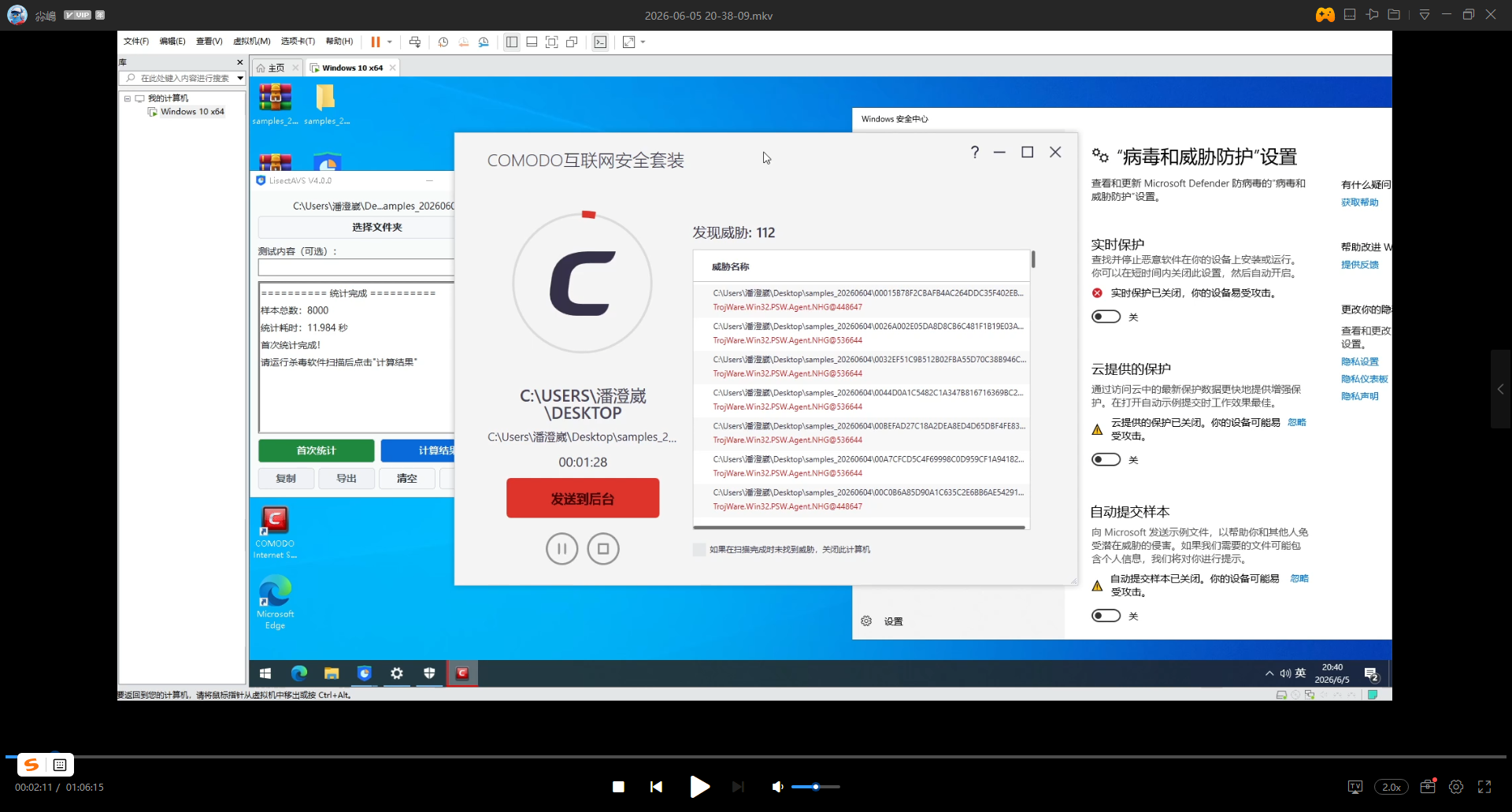
Task: Click the revert to snapshot icon
Action: (x=464, y=42)
